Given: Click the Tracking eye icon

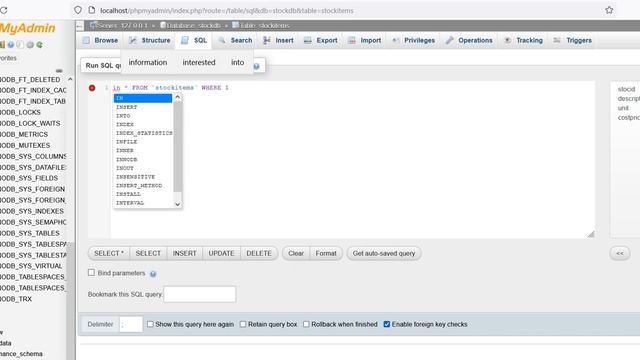Looking at the screenshot, I should (507, 40).
